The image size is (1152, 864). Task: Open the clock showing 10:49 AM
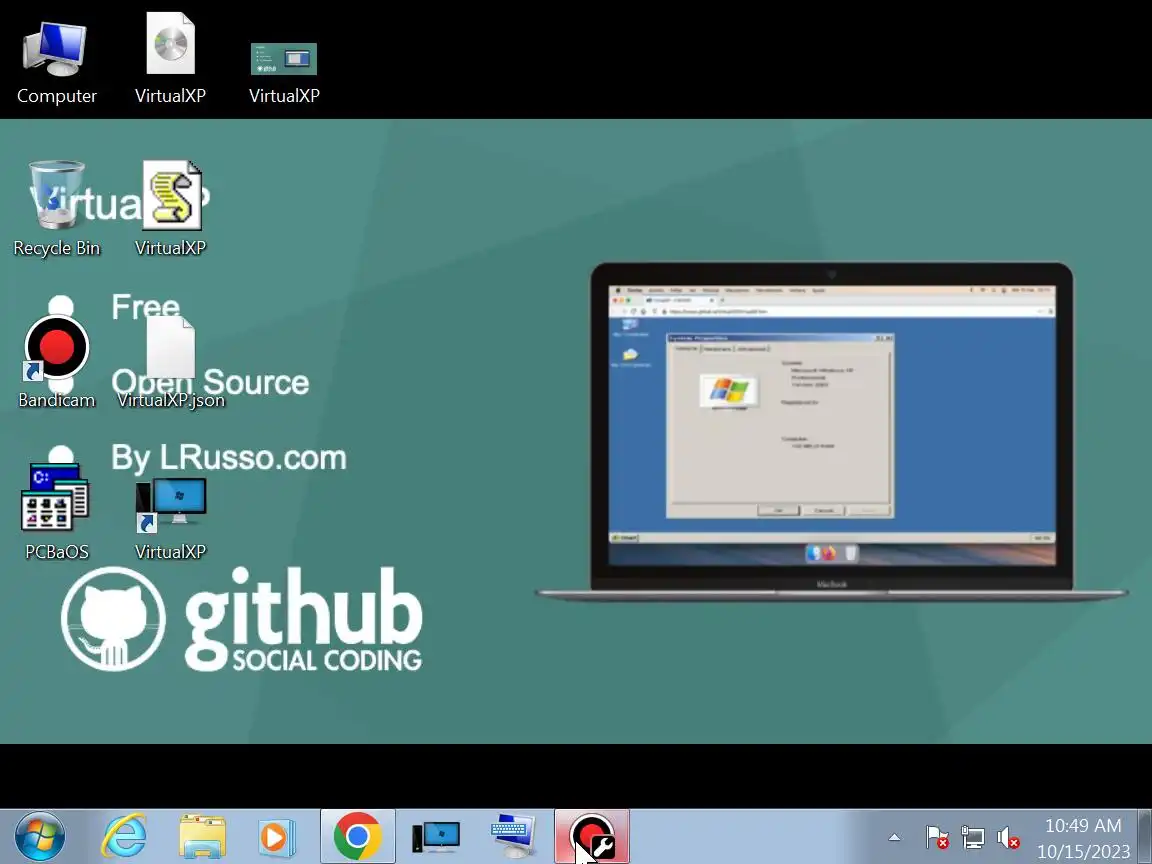pyautogui.click(x=1083, y=838)
